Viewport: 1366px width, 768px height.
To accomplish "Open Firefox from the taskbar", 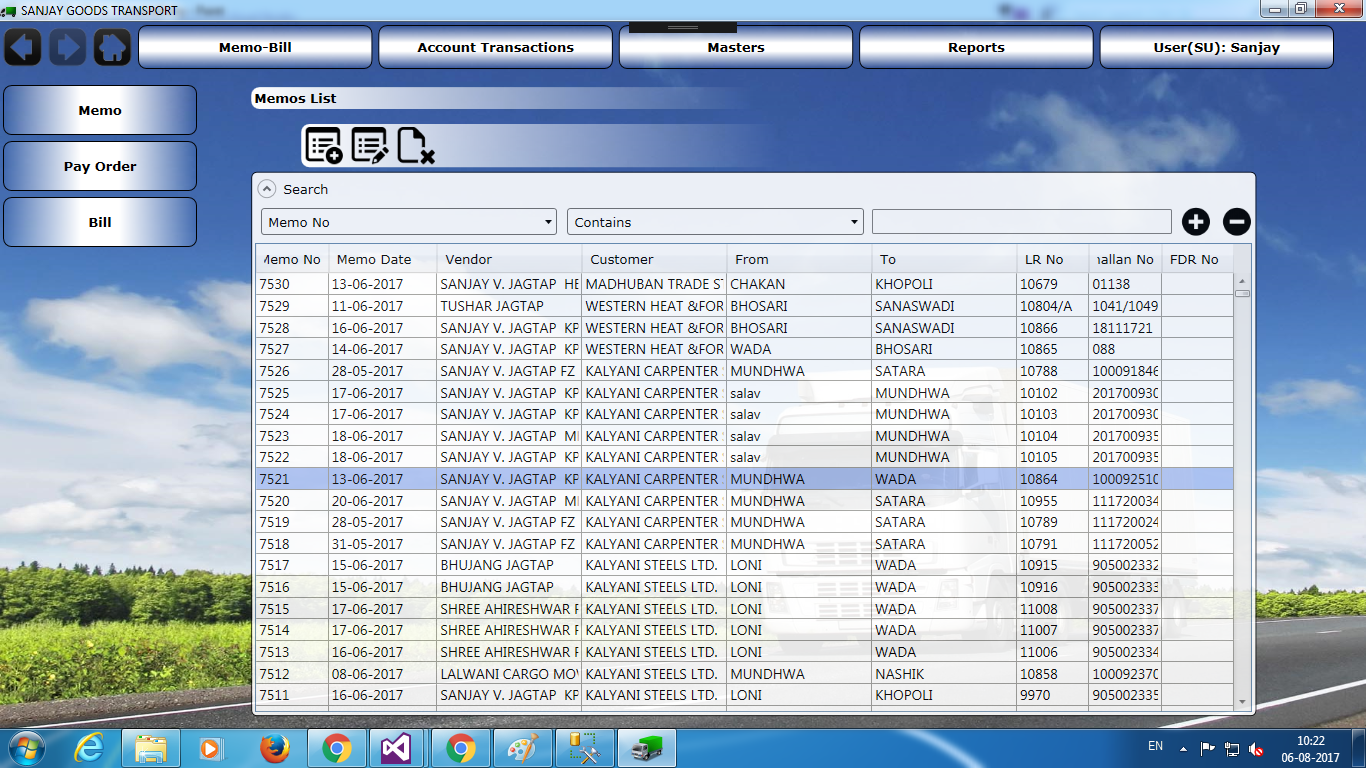I will tap(274, 748).
